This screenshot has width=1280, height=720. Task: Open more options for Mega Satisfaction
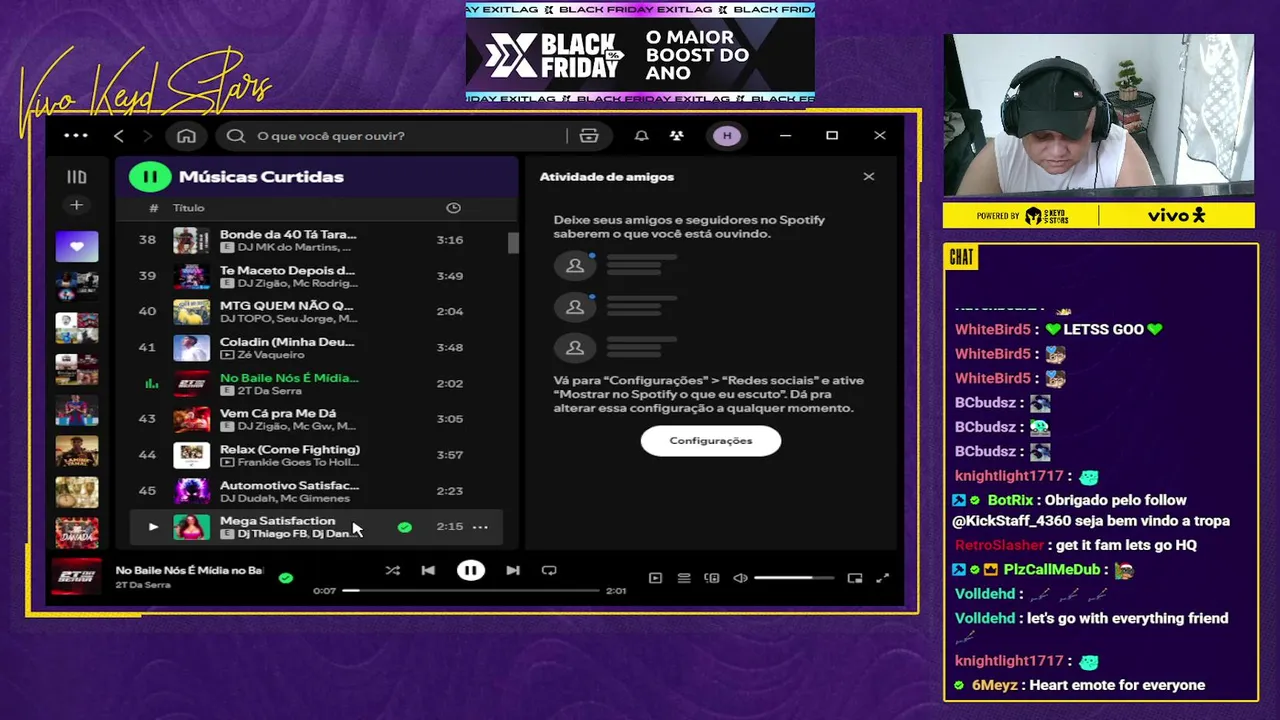(480, 527)
